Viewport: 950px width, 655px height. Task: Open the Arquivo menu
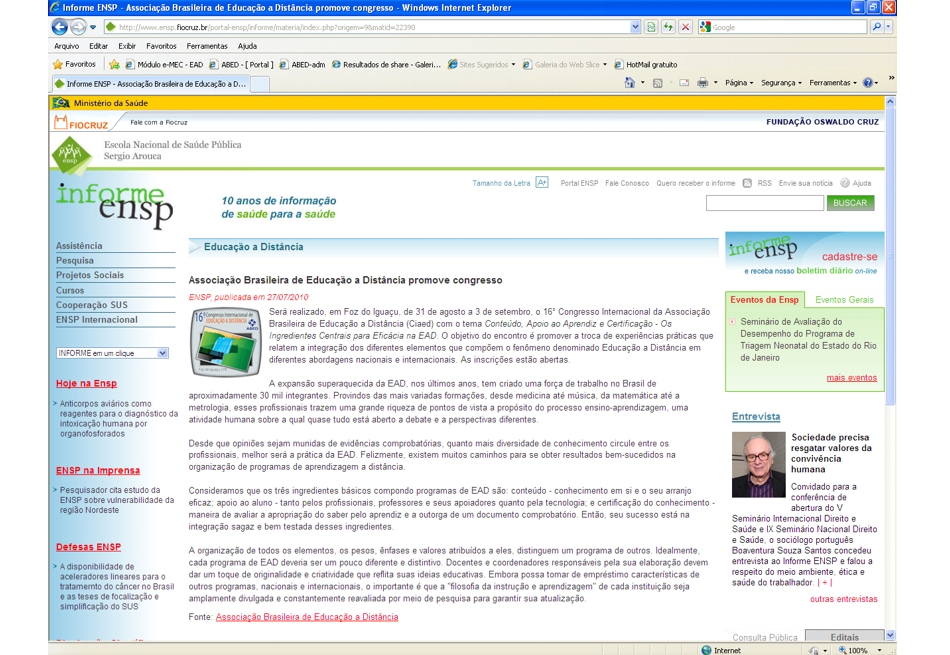tap(66, 46)
